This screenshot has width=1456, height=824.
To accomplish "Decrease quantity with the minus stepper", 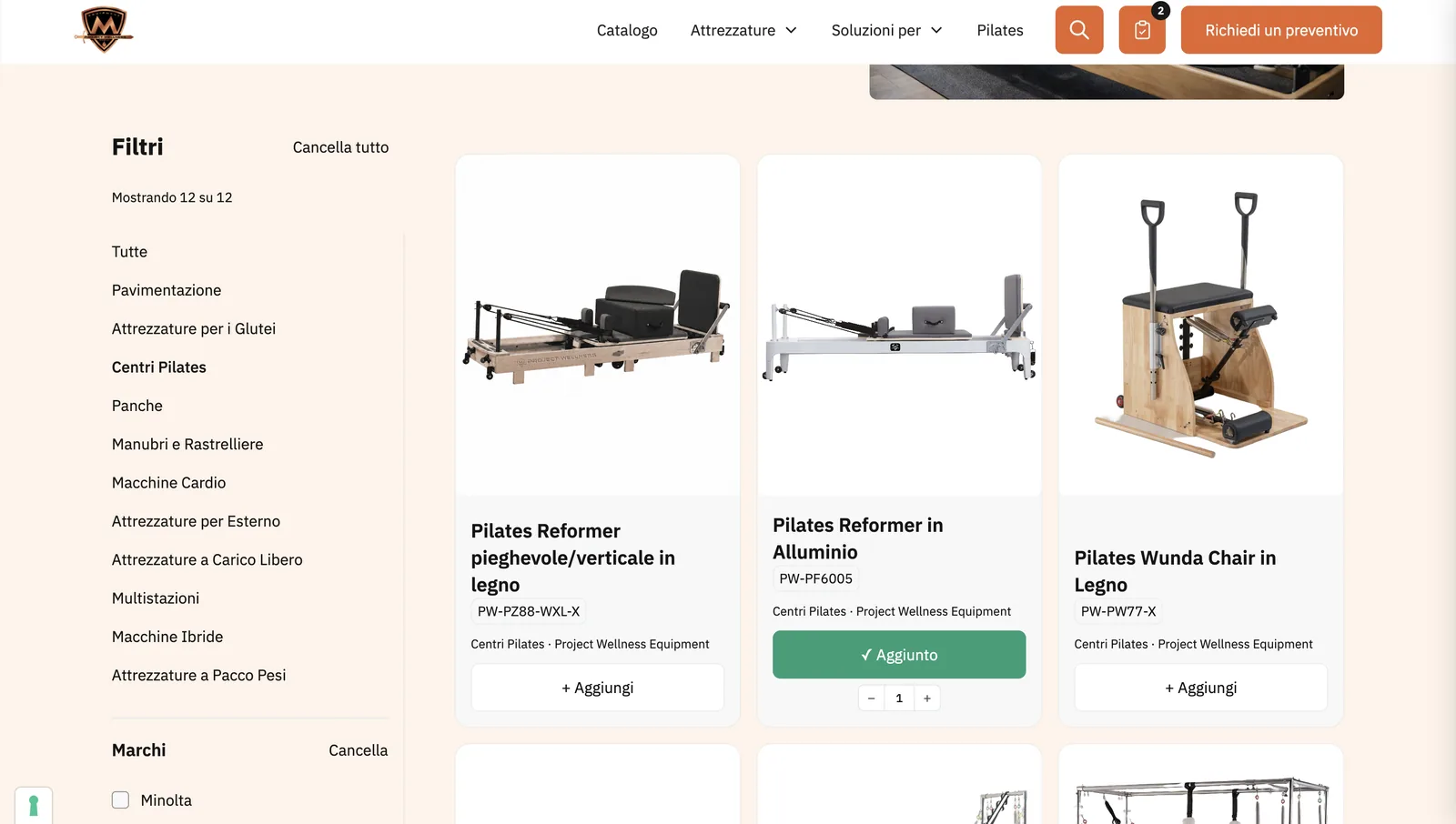I will pos(871,698).
